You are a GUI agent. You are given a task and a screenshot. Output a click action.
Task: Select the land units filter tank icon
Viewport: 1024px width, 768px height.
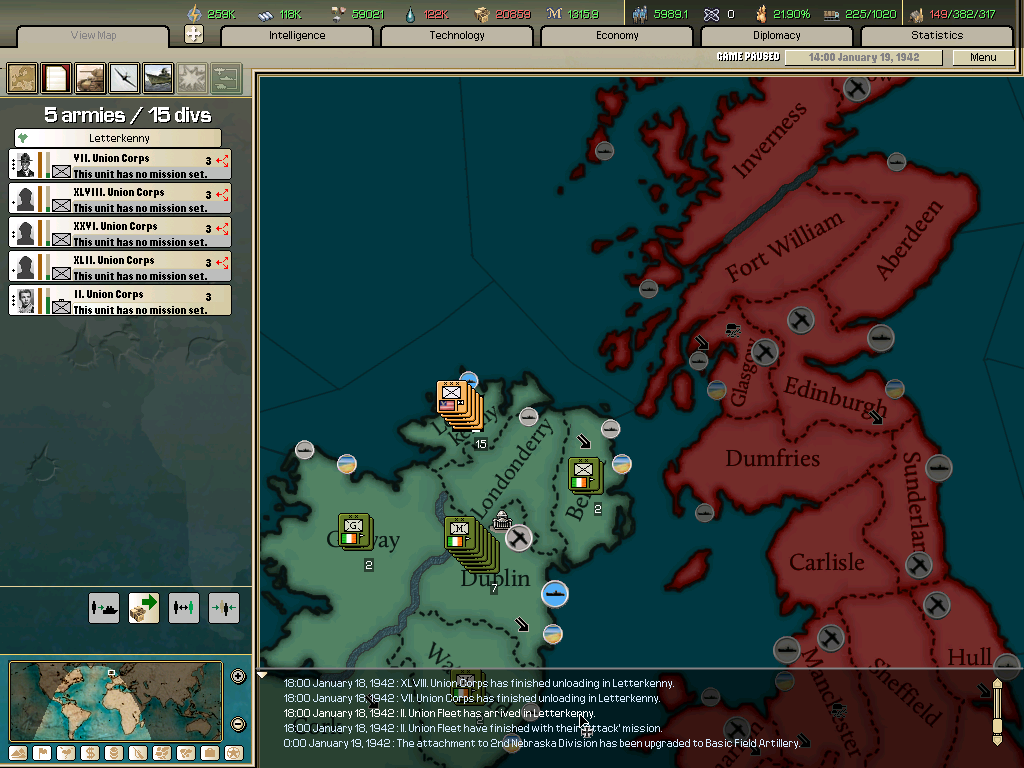tap(89, 77)
